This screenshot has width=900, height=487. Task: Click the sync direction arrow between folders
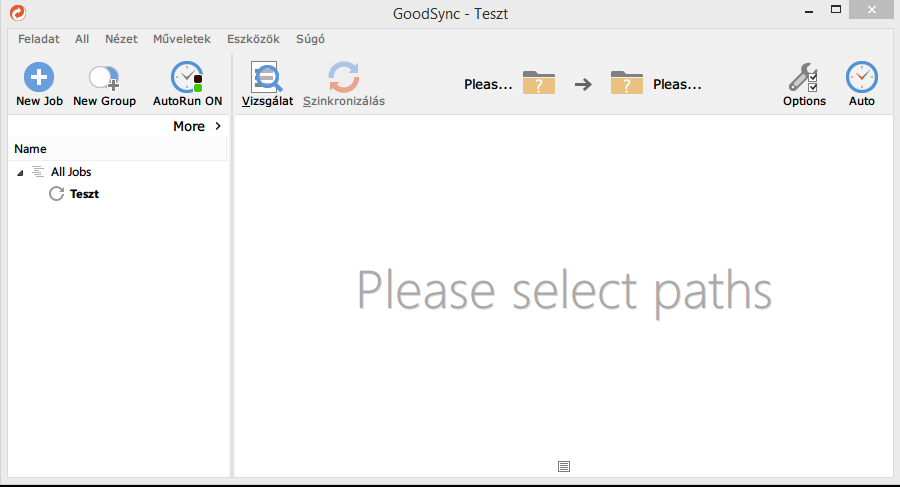pos(583,85)
